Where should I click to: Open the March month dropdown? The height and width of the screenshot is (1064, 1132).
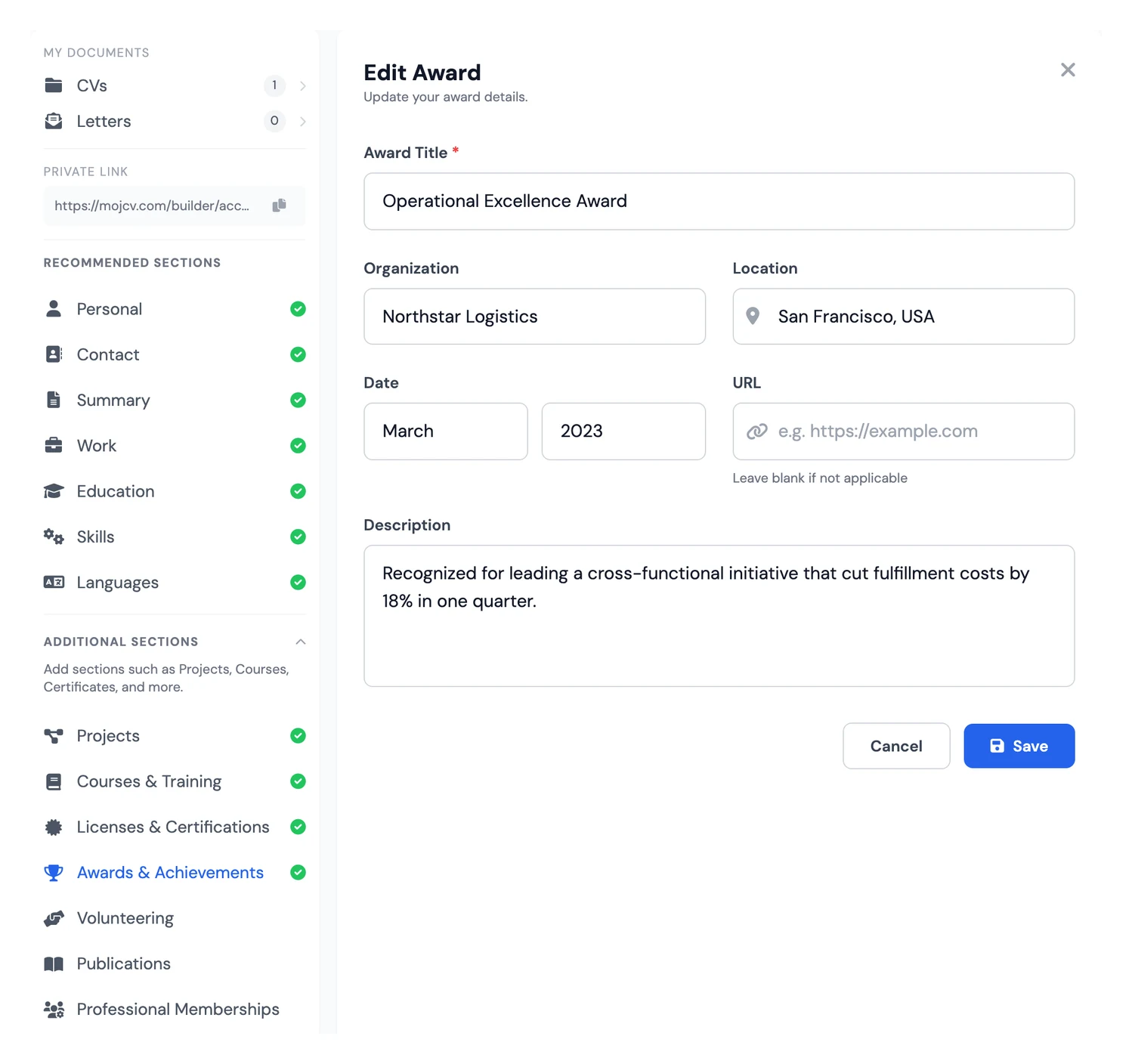(x=446, y=431)
